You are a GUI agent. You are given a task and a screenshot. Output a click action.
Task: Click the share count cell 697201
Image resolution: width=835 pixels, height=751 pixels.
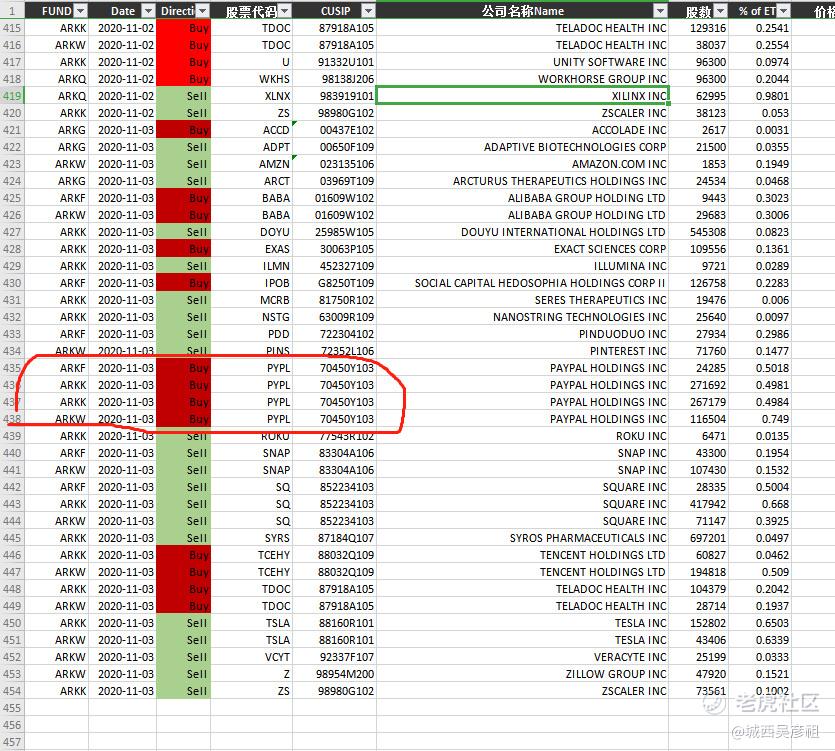coord(698,538)
